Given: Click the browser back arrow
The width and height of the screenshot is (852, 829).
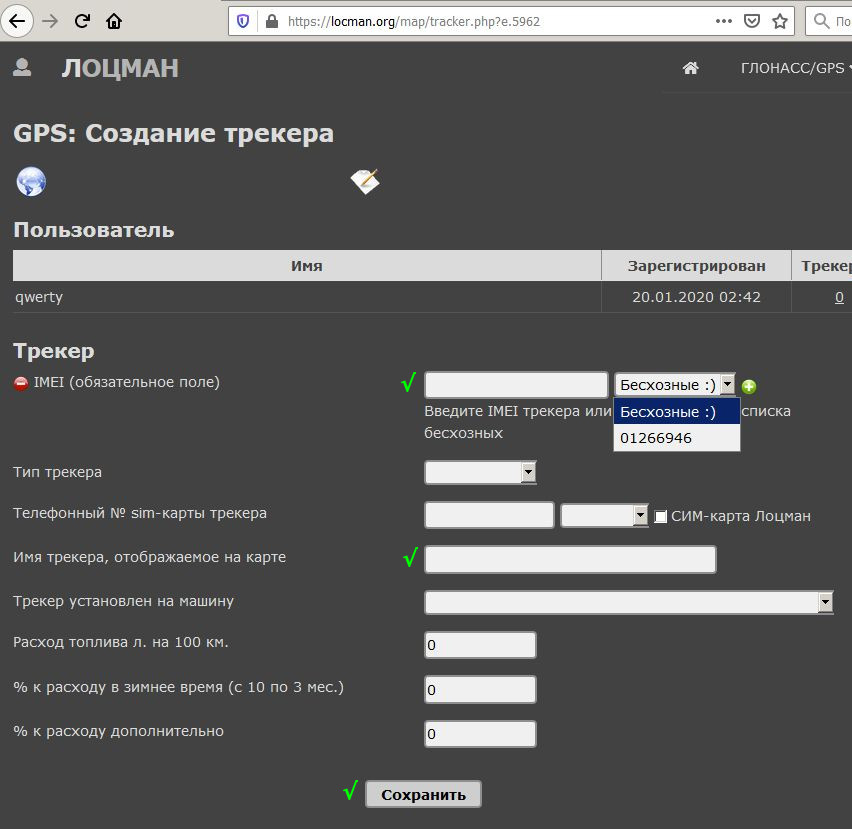Looking at the screenshot, I should click(x=19, y=21).
